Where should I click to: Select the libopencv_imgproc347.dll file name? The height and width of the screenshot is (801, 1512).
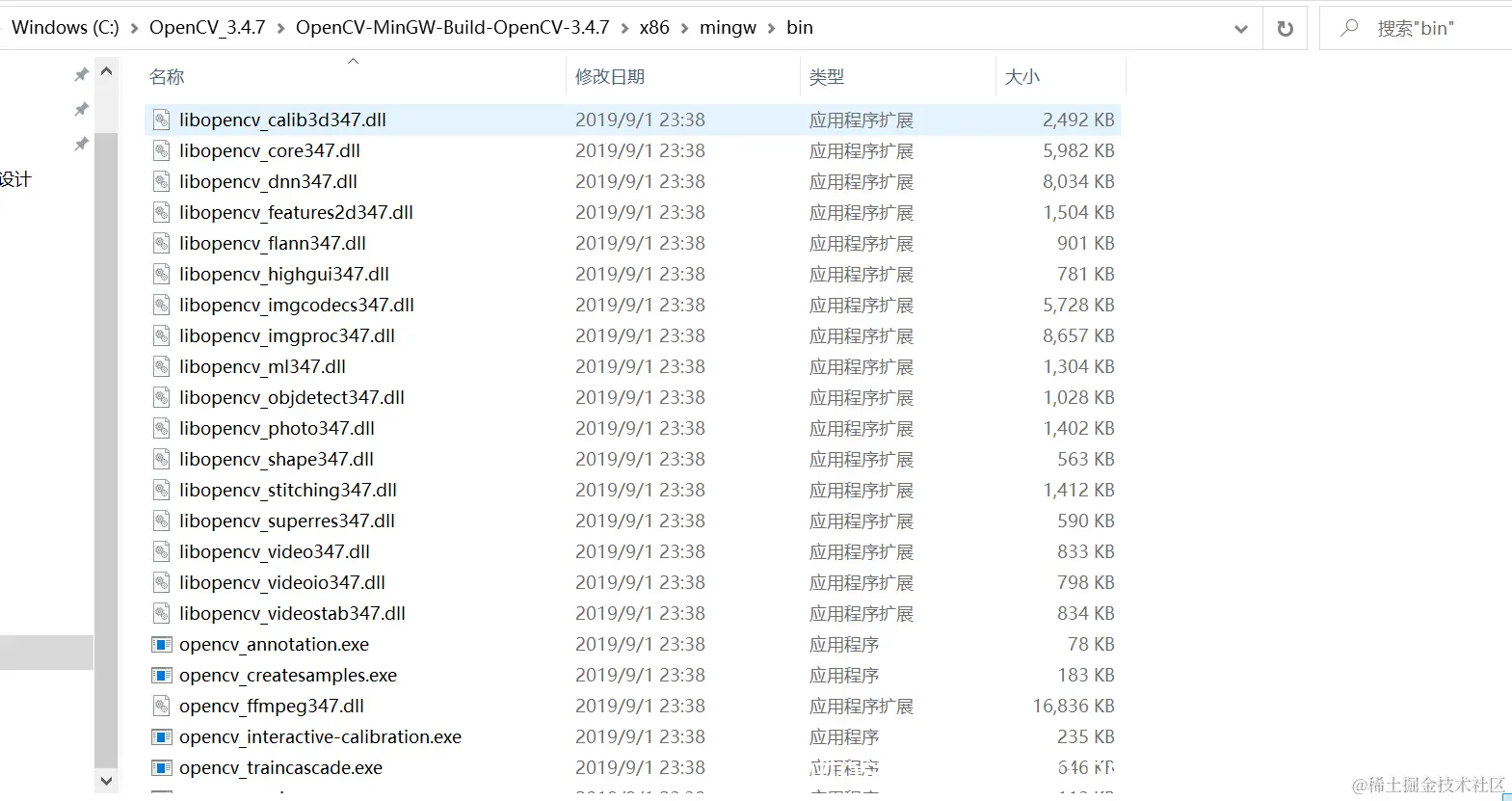[x=287, y=335]
